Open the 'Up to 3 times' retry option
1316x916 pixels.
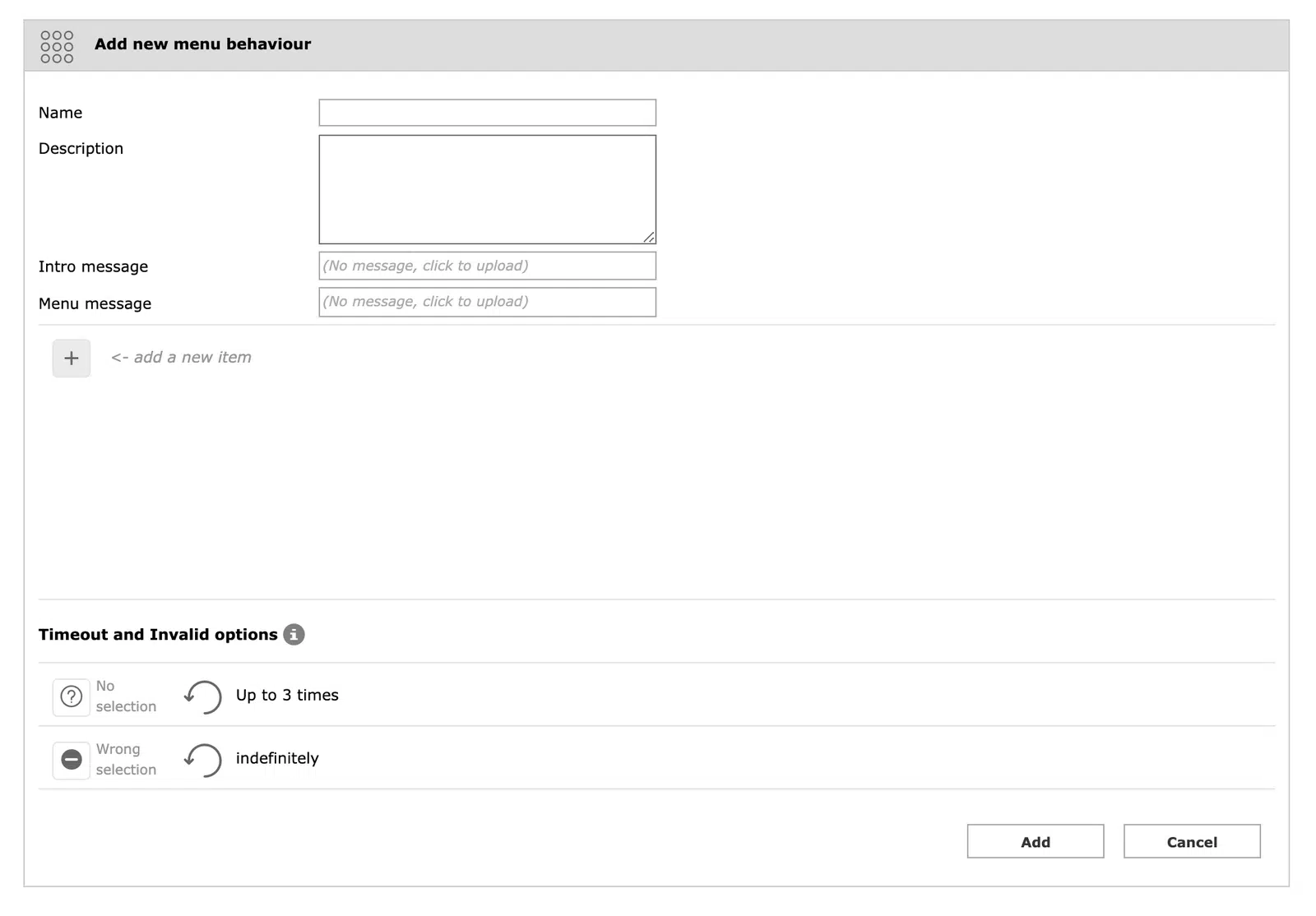pyautogui.click(x=287, y=696)
